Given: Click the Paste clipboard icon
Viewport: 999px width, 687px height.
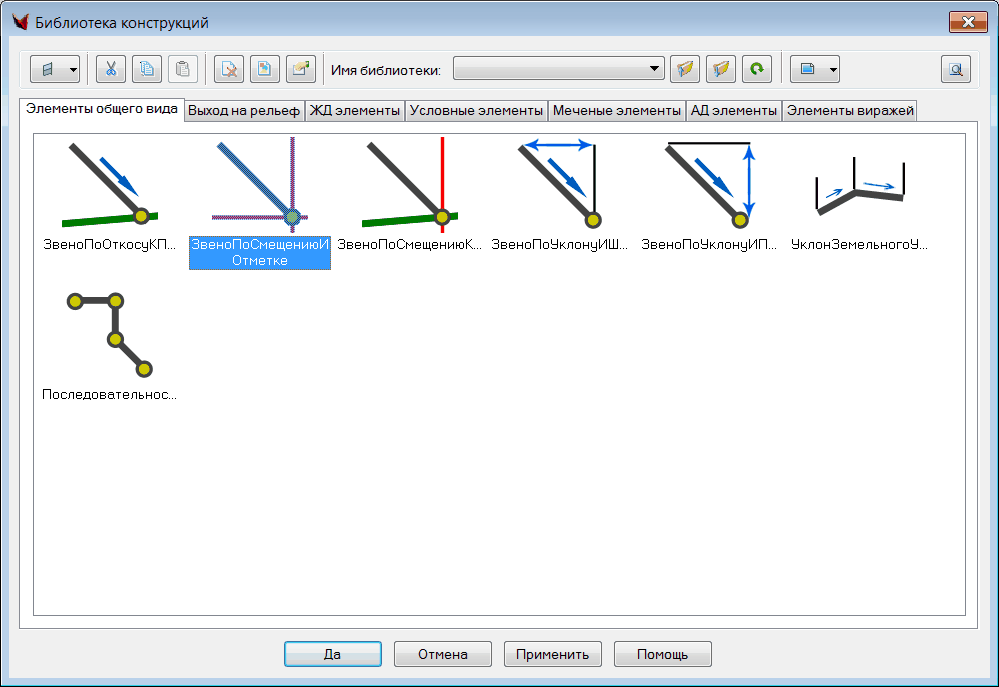Looking at the screenshot, I should point(182,69).
